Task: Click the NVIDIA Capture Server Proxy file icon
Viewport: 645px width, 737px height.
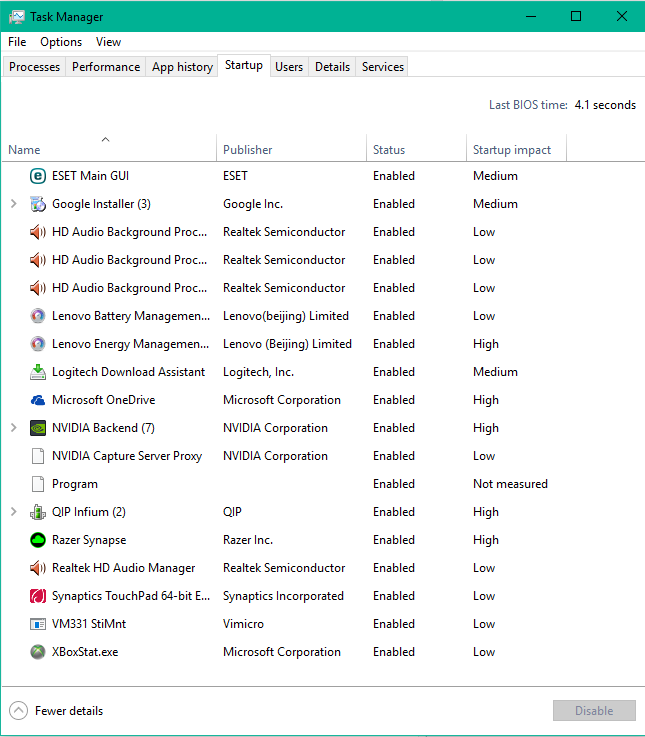Action: (38, 456)
